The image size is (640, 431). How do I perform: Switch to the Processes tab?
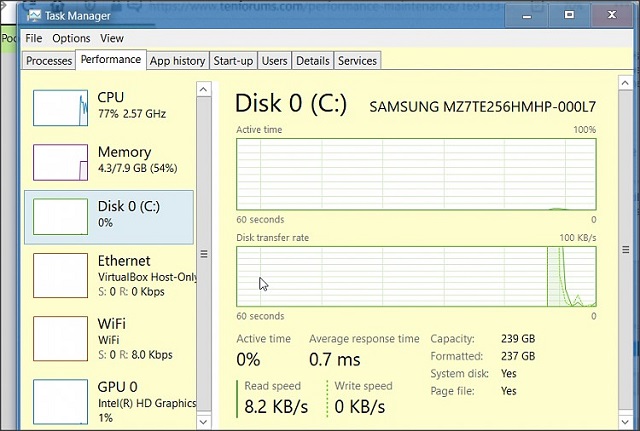click(49, 61)
